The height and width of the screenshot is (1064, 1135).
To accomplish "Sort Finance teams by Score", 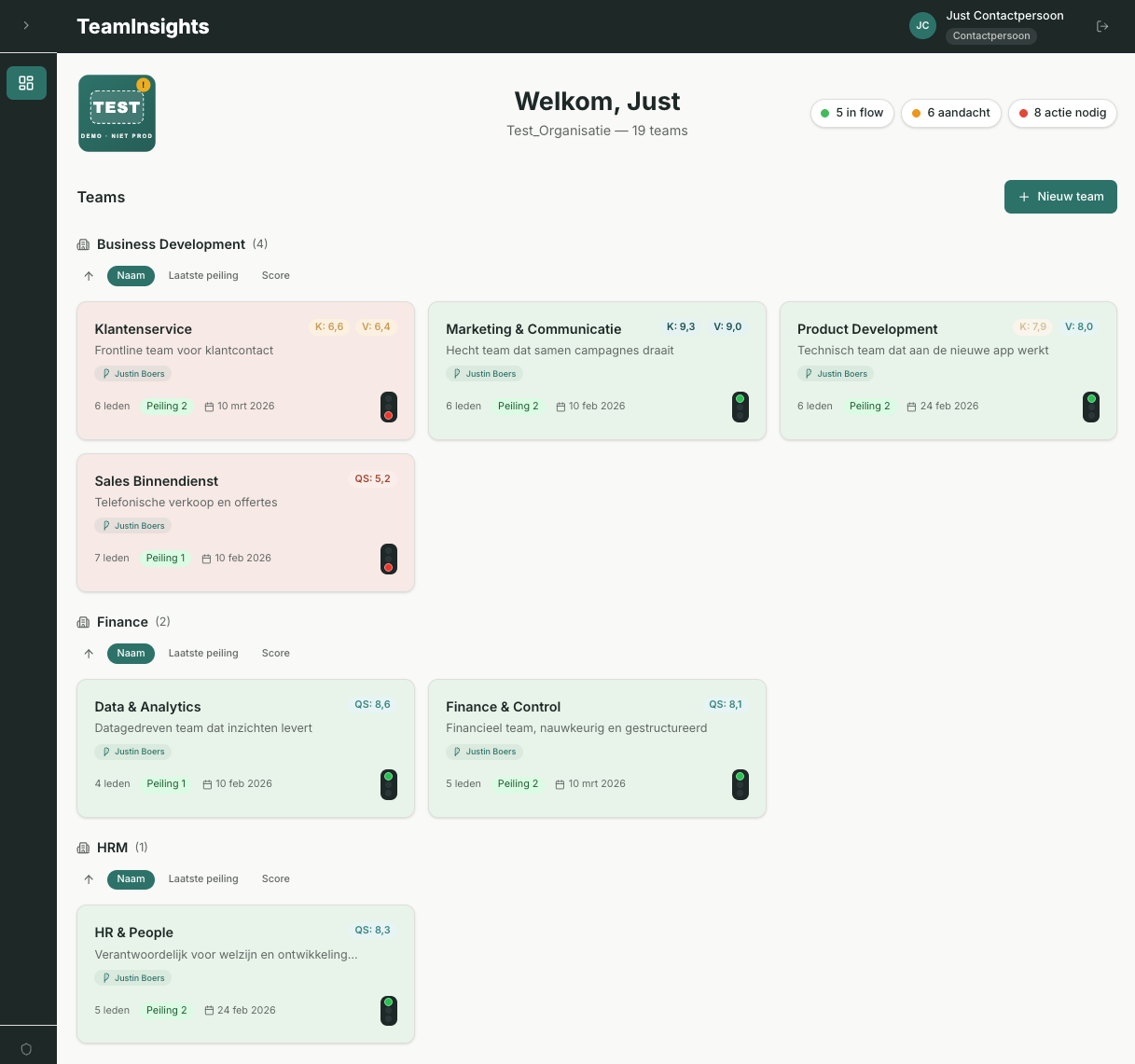I will click(276, 654).
